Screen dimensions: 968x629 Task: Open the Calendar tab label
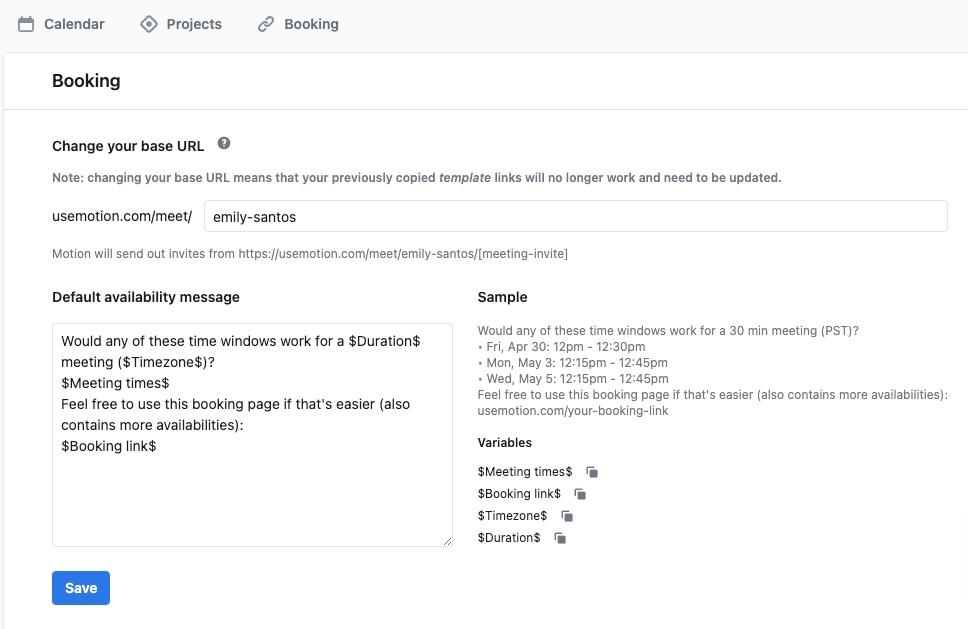74,24
